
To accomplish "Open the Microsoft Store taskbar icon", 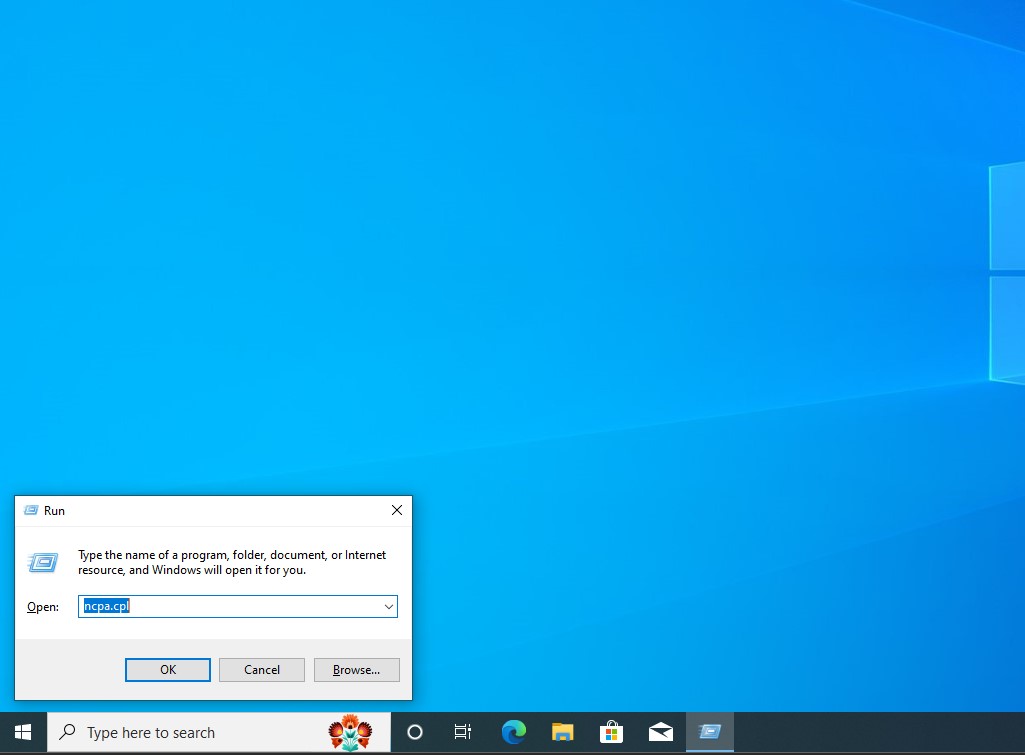I will click(x=611, y=732).
